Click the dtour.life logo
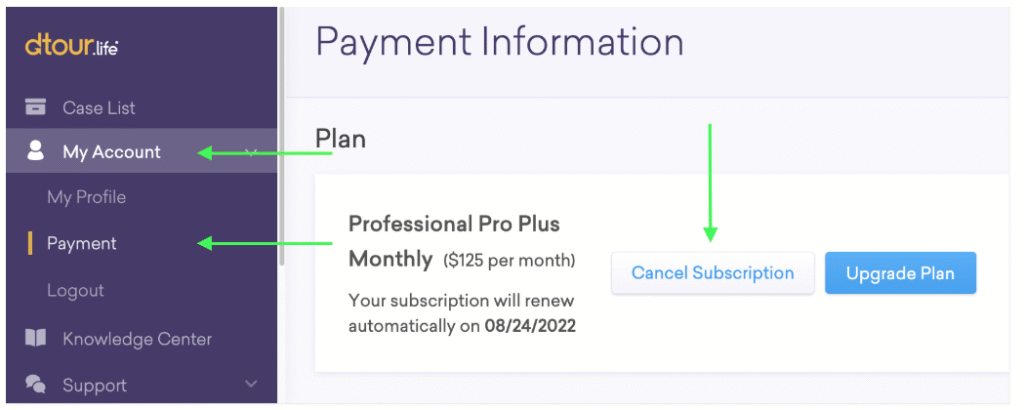Image resolution: width=1024 pixels, height=410 pixels. 72,46
